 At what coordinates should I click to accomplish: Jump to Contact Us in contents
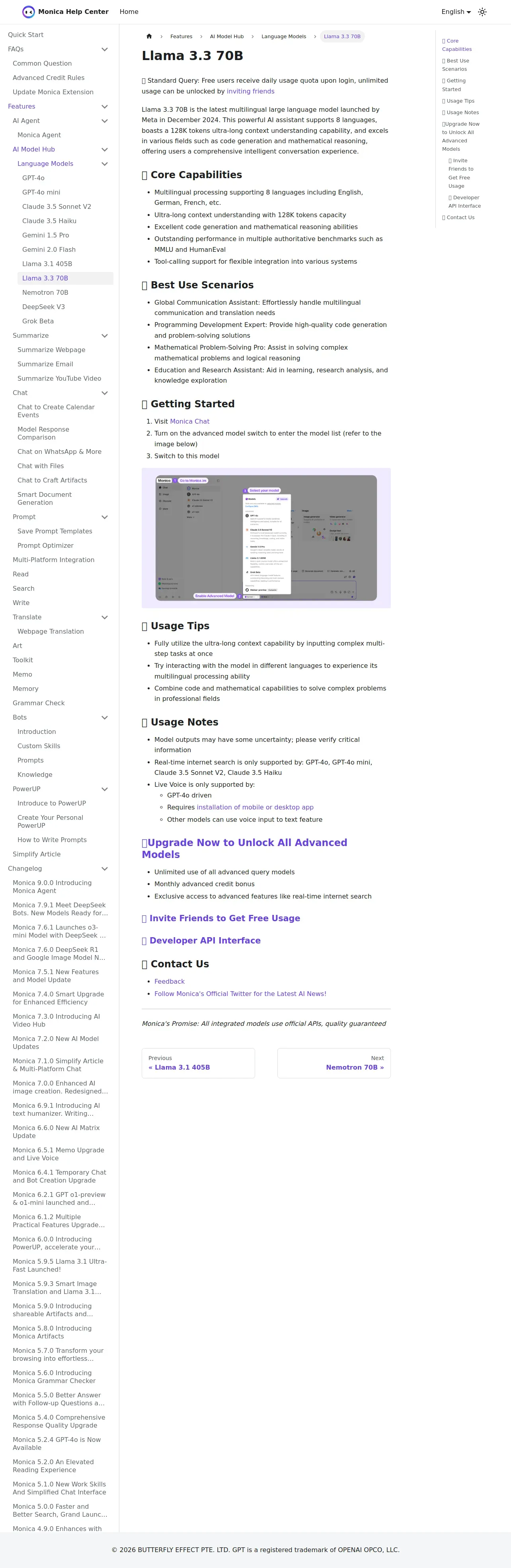click(458, 217)
